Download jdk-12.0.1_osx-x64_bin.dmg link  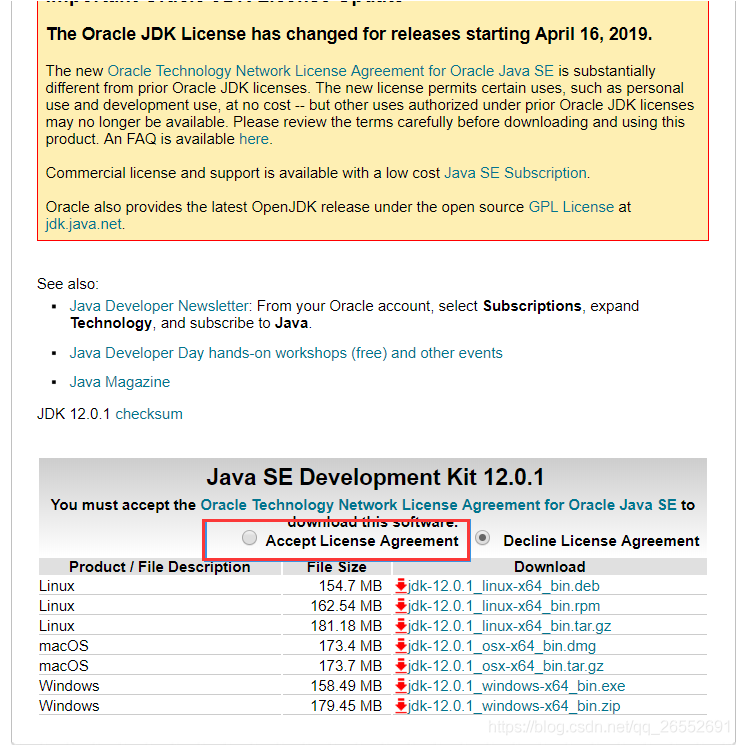502,646
